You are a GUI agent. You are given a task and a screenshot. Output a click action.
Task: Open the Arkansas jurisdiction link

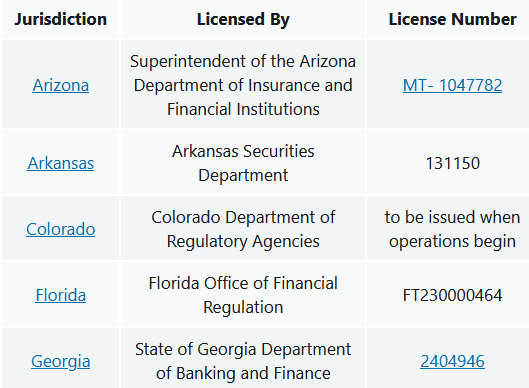pyautogui.click(x=61, y=163)
